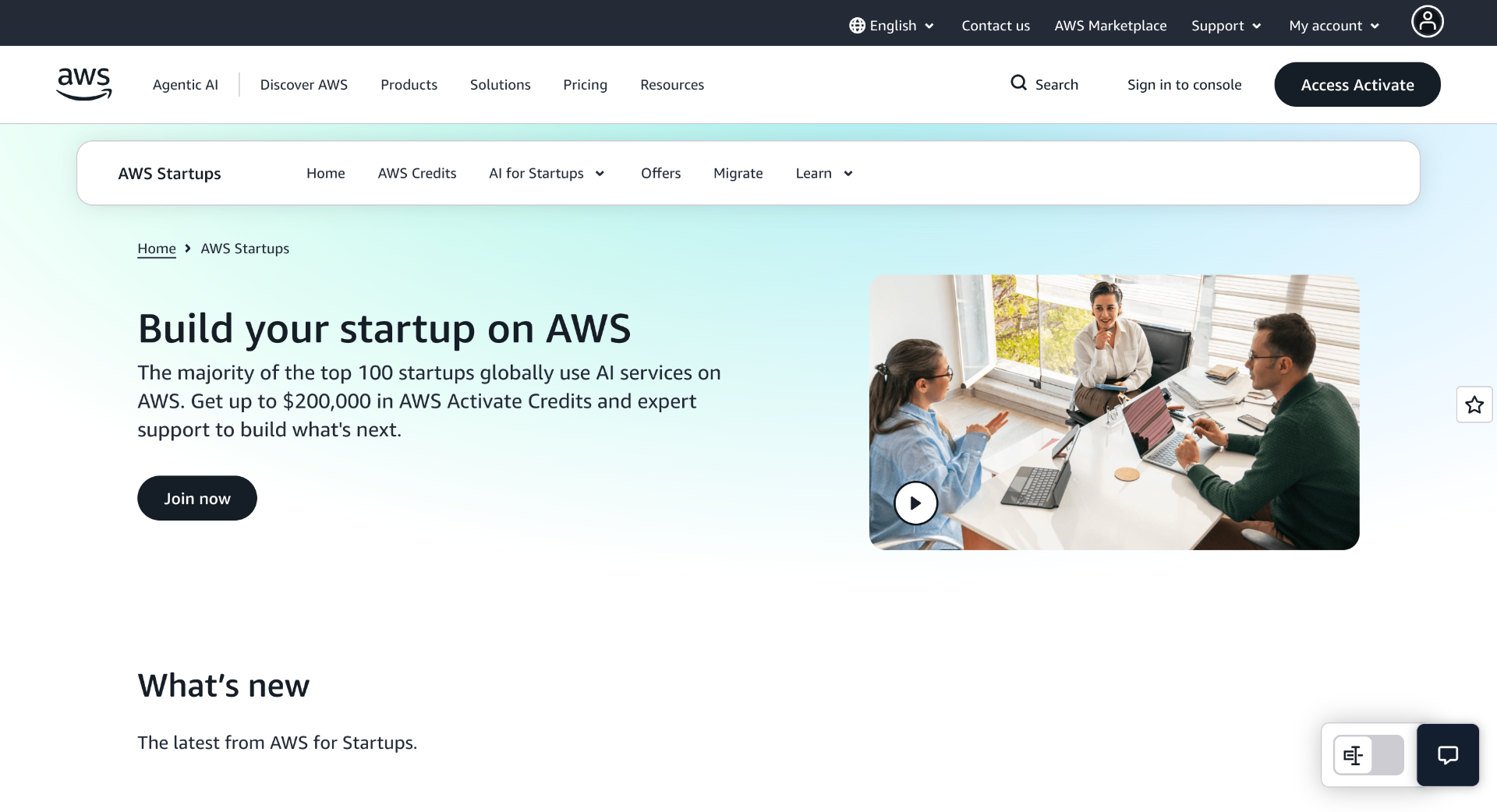1497x812 pixels.
Task: Open the Pricing menu item
Action: click(x=585, y=84)
